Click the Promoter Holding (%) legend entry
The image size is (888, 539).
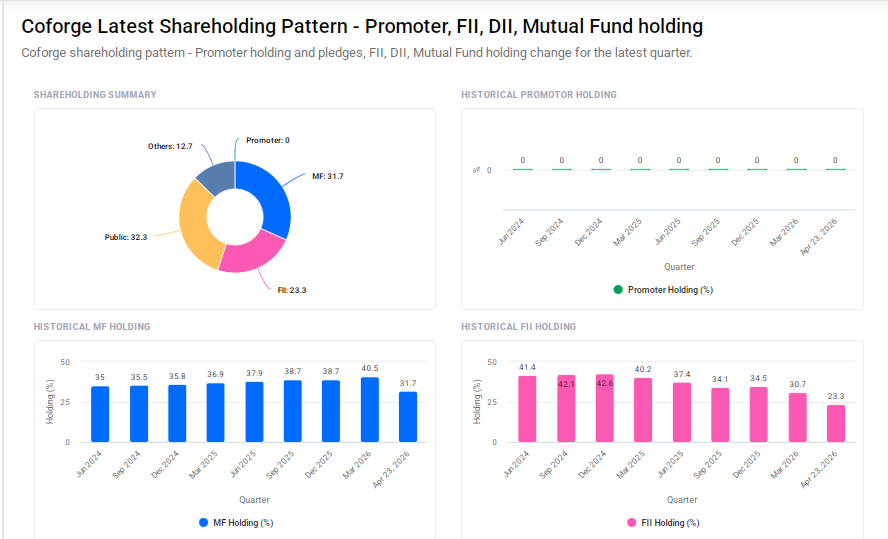coord(663,290)
